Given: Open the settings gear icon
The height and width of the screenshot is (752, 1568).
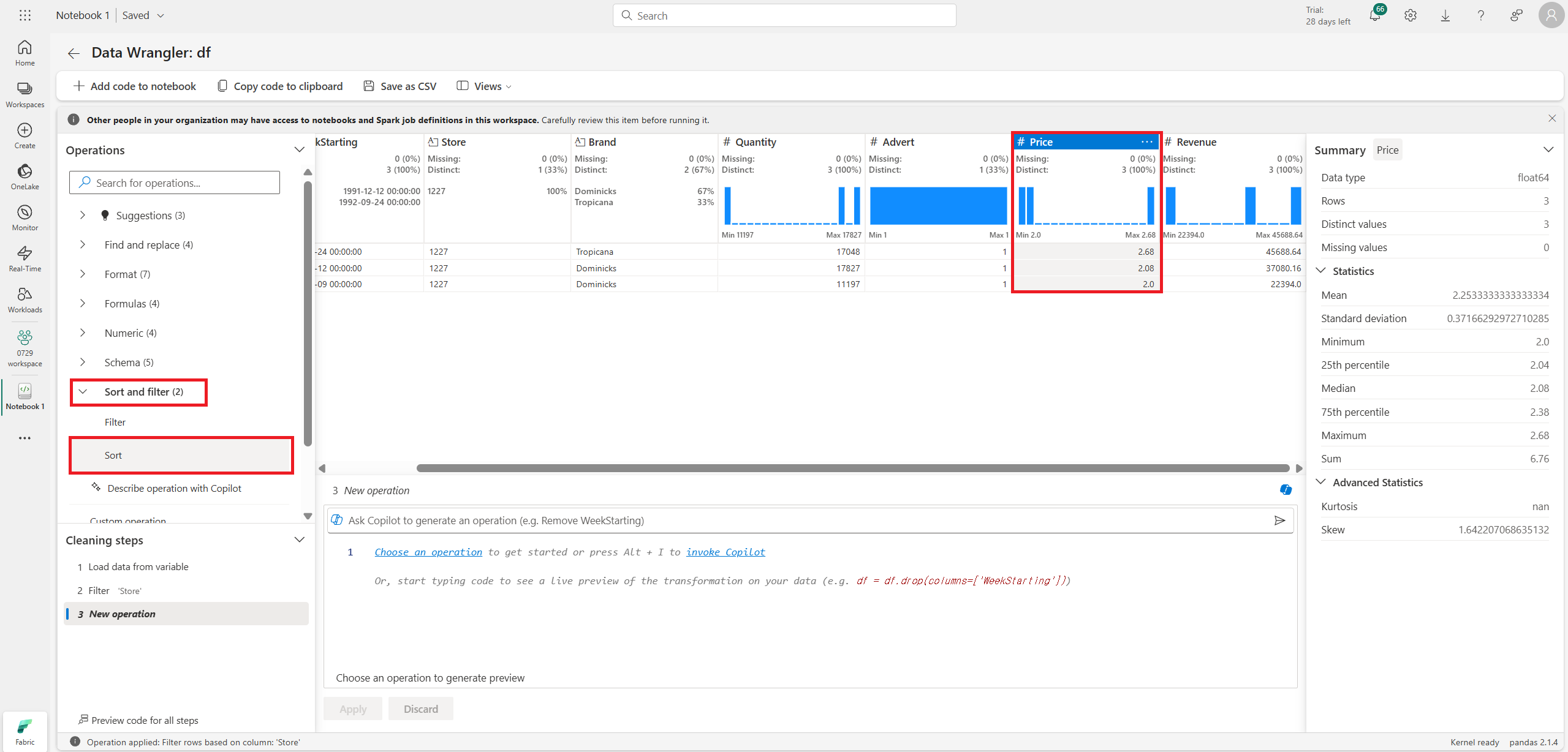Looking at the screenshot, I should [x=1411, y=15].
